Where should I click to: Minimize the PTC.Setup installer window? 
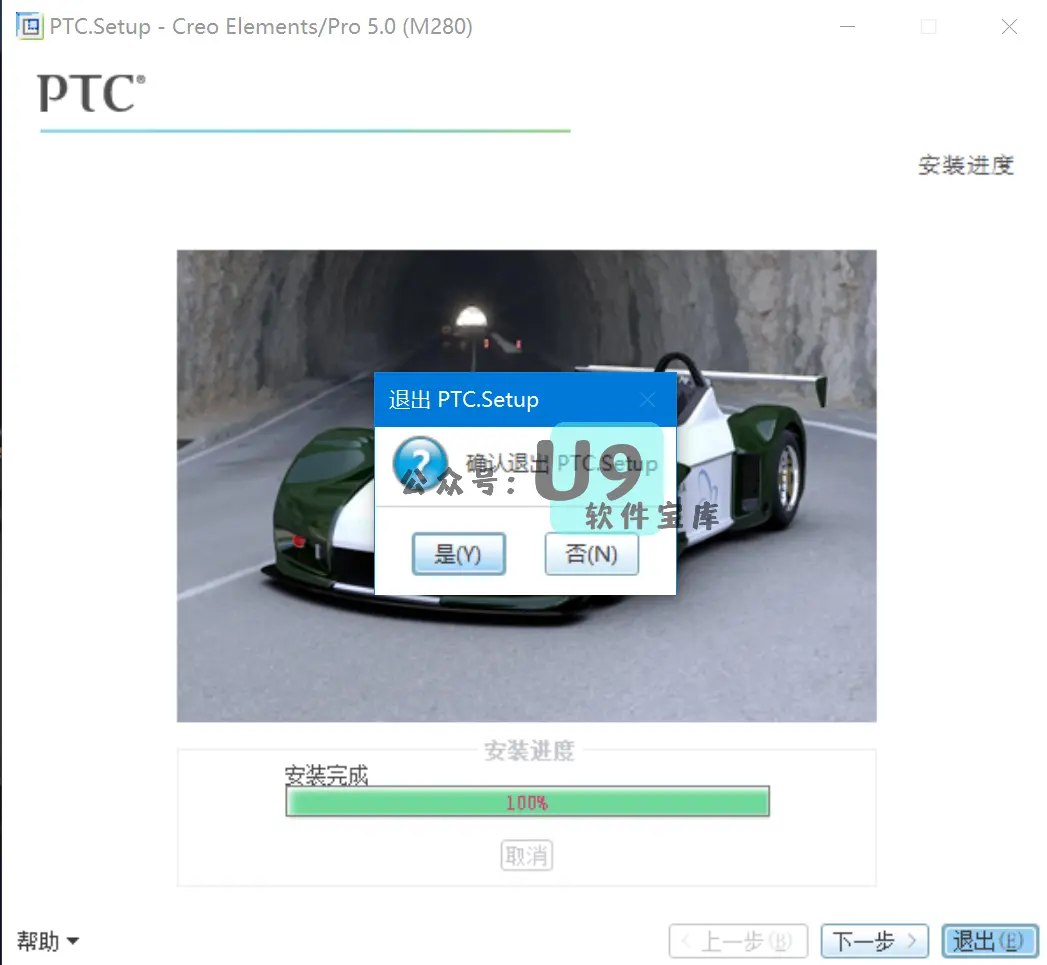[x=847, y=27]
